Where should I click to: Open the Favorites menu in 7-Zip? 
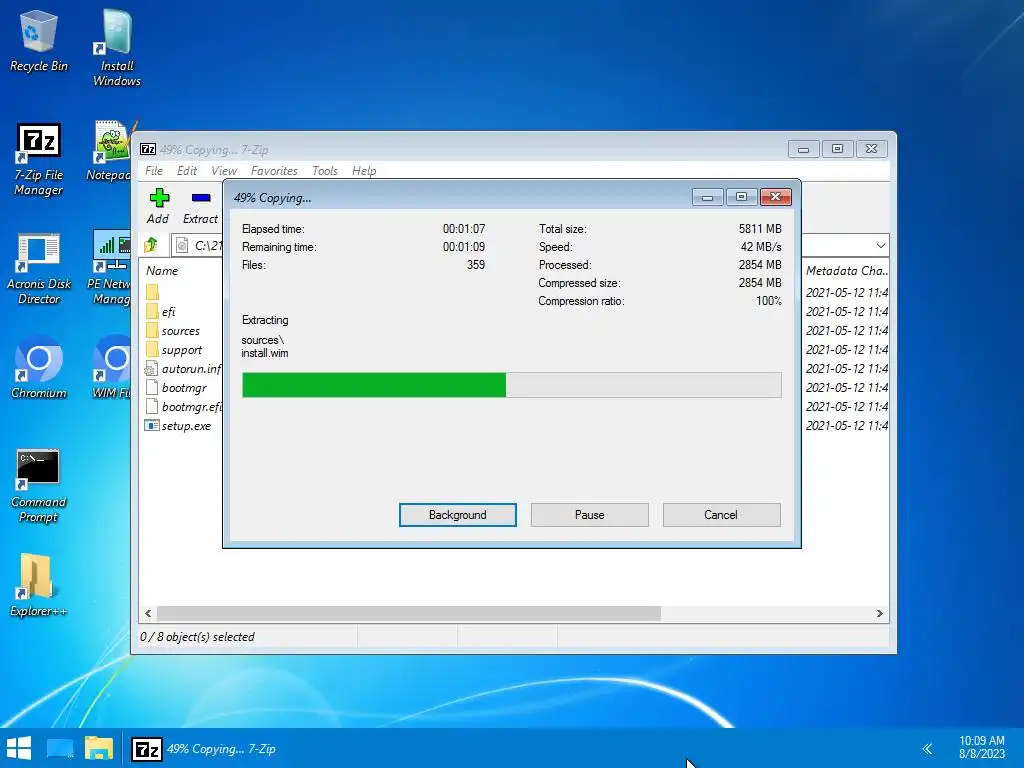pyautogui.click(x=274, y=170)
